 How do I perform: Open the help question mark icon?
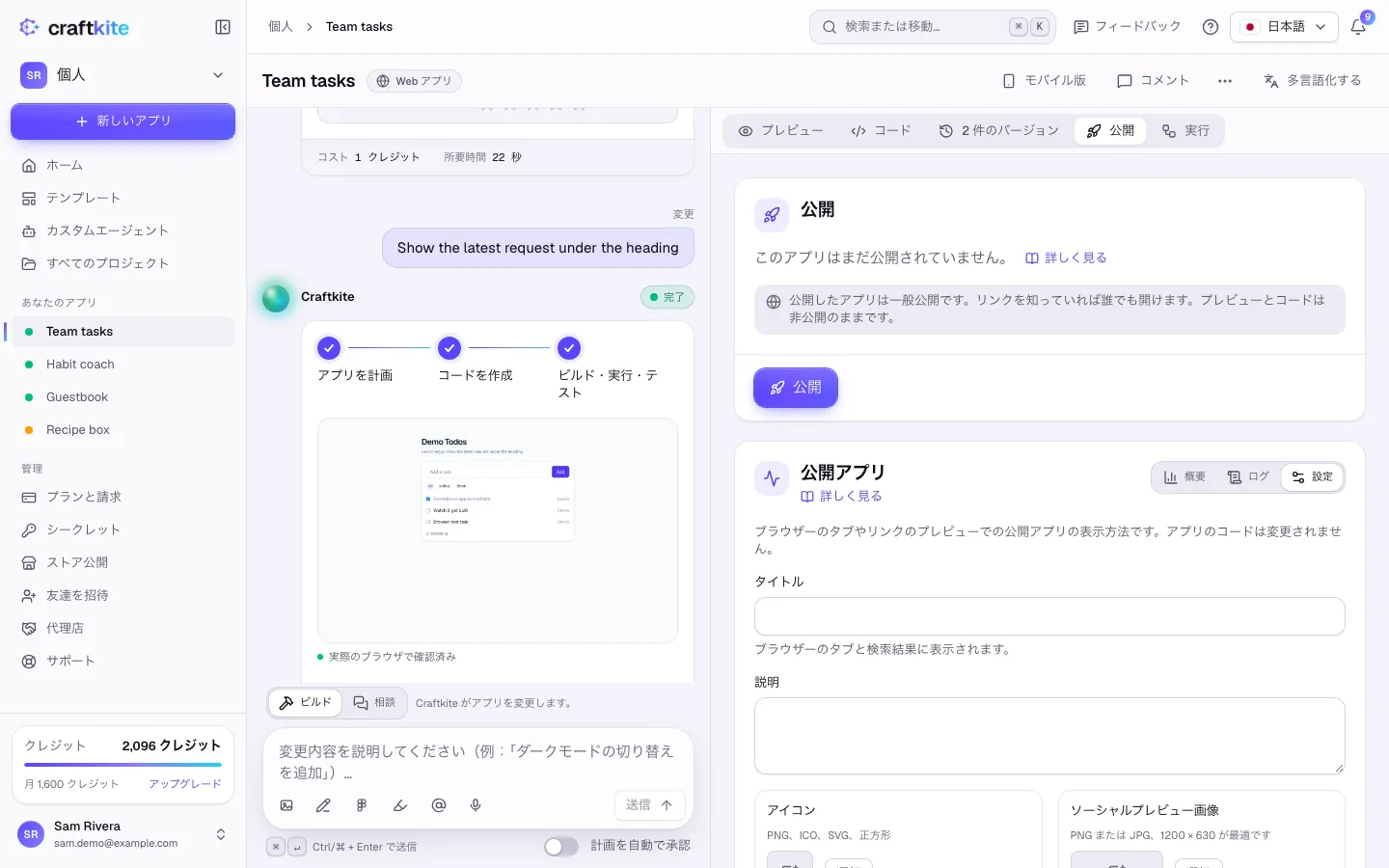[1211, 27]
